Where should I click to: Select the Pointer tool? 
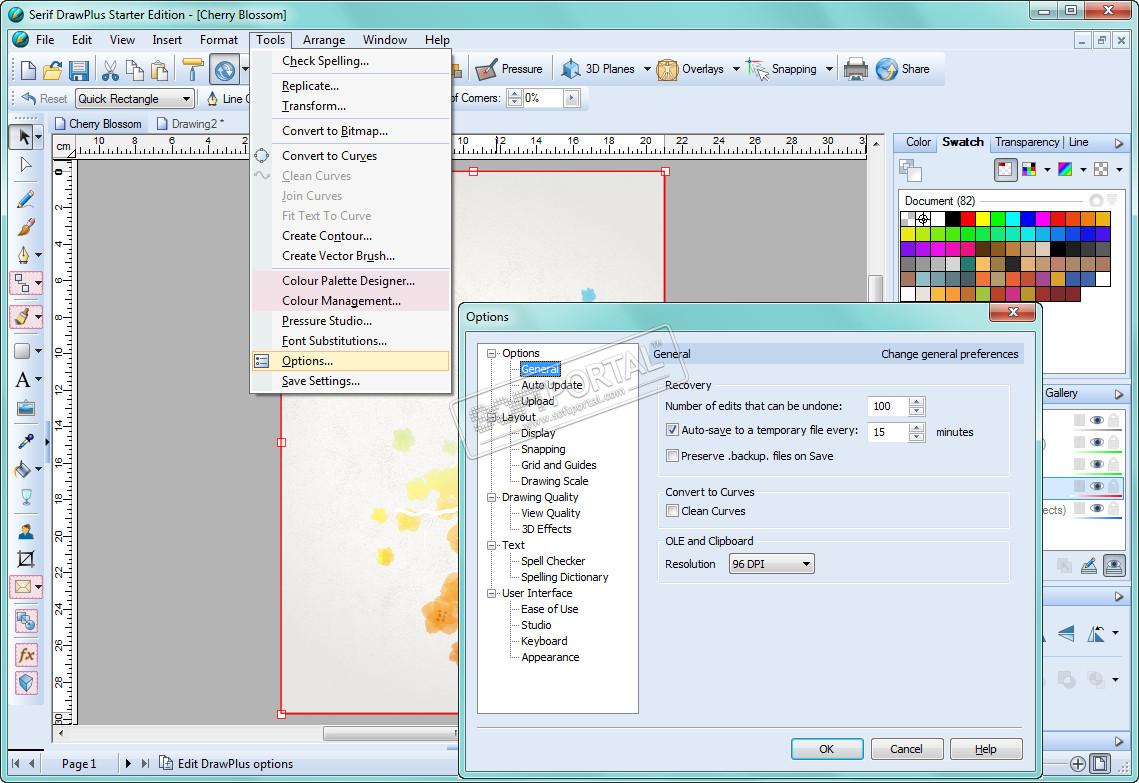tap(23, 137)
